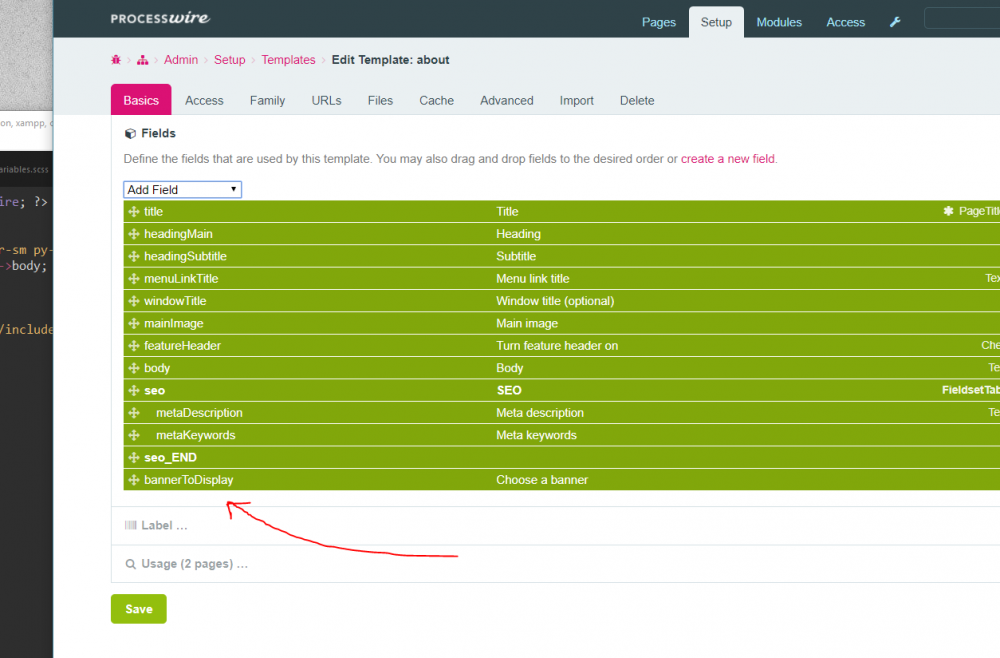Click the Templates breadcrumb link
This screenshot has height=658, width=1000.
coord(288,60)
